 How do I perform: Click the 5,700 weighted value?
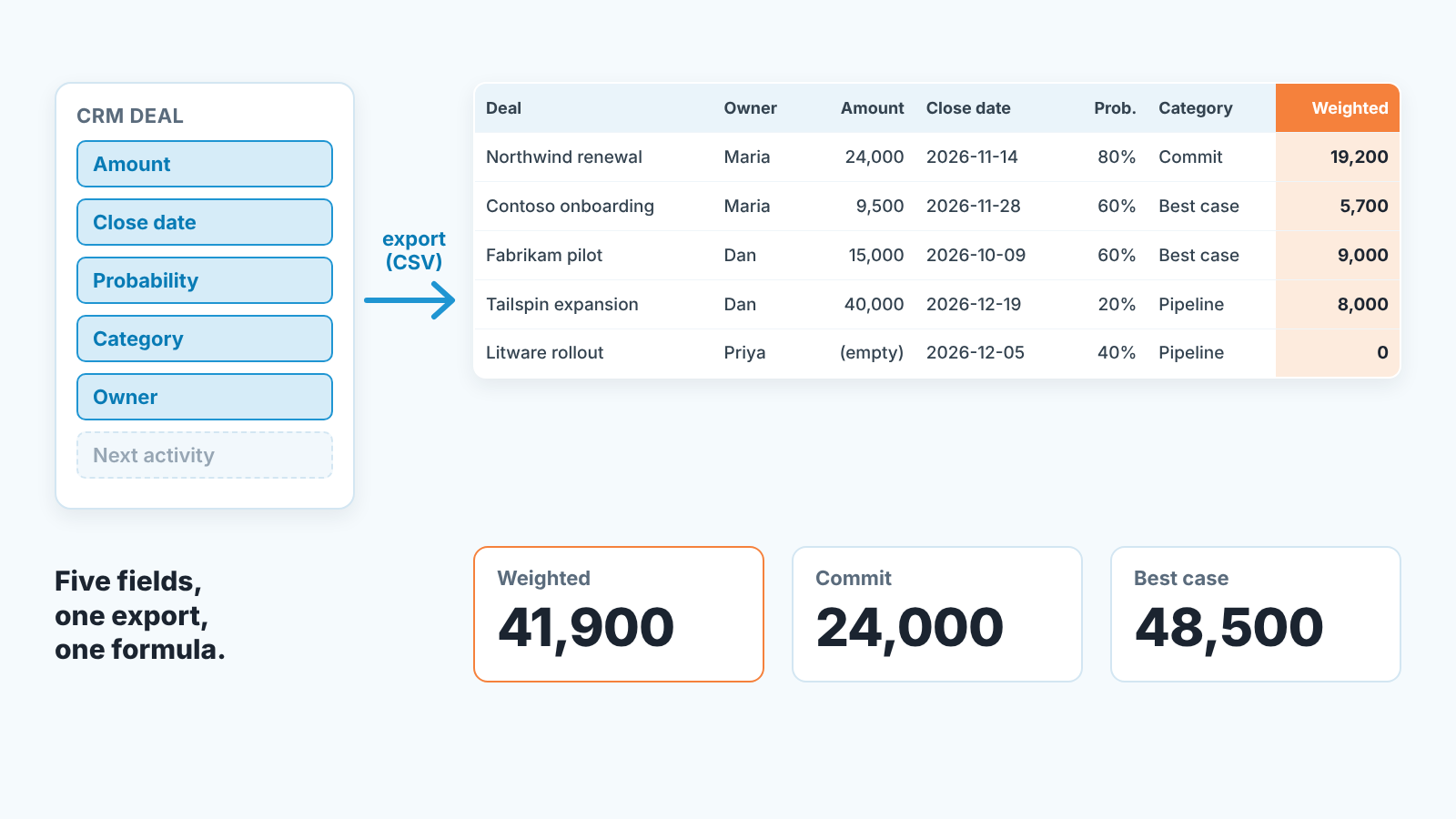[1363, 206]
